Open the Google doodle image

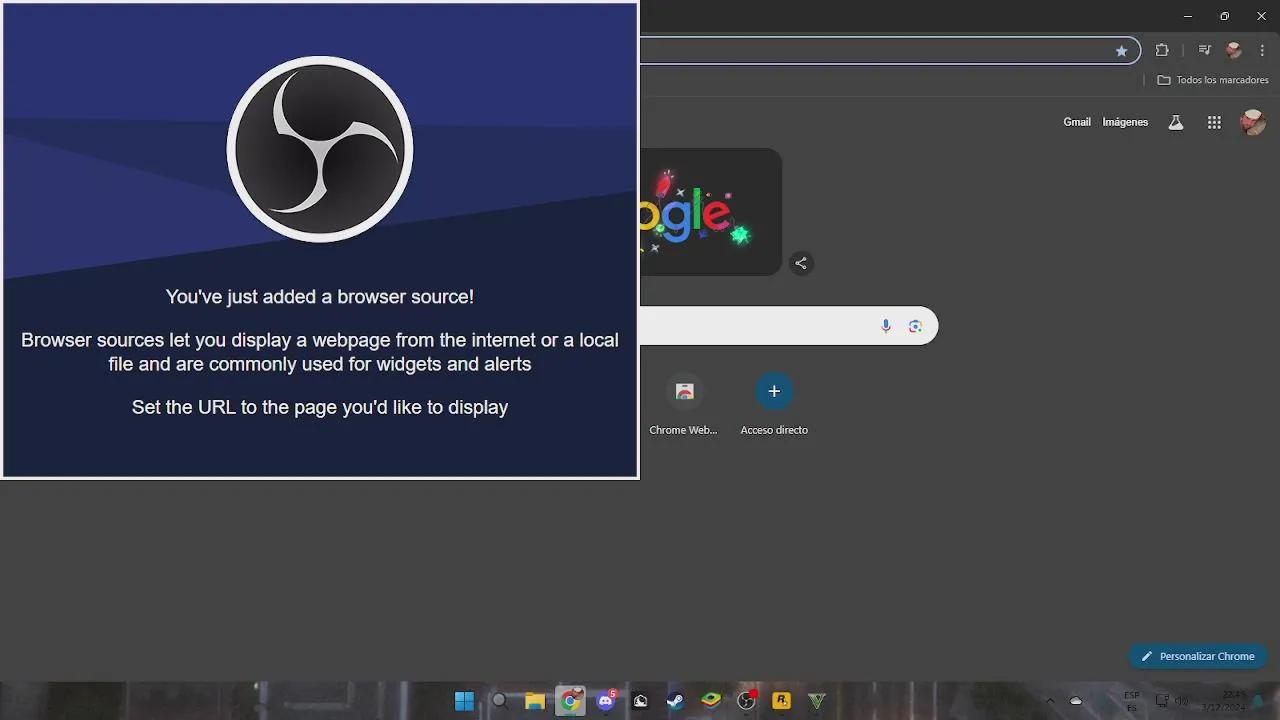click(710, 212)
